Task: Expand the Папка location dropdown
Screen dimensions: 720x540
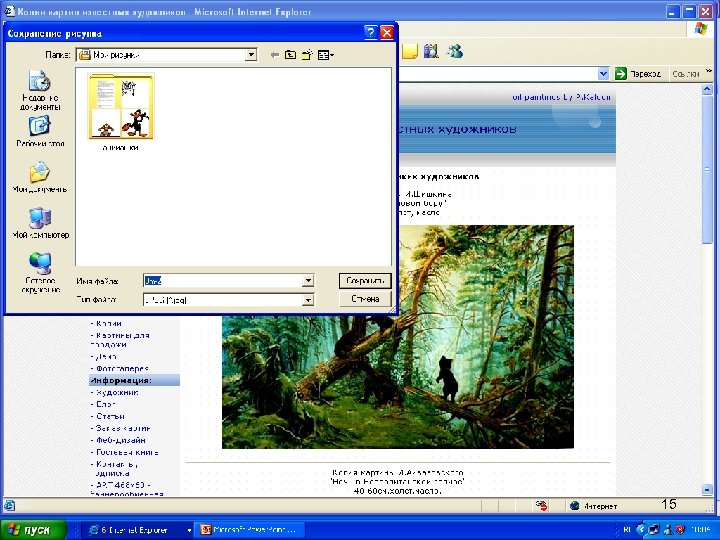Action: click(x=251, y=55)
